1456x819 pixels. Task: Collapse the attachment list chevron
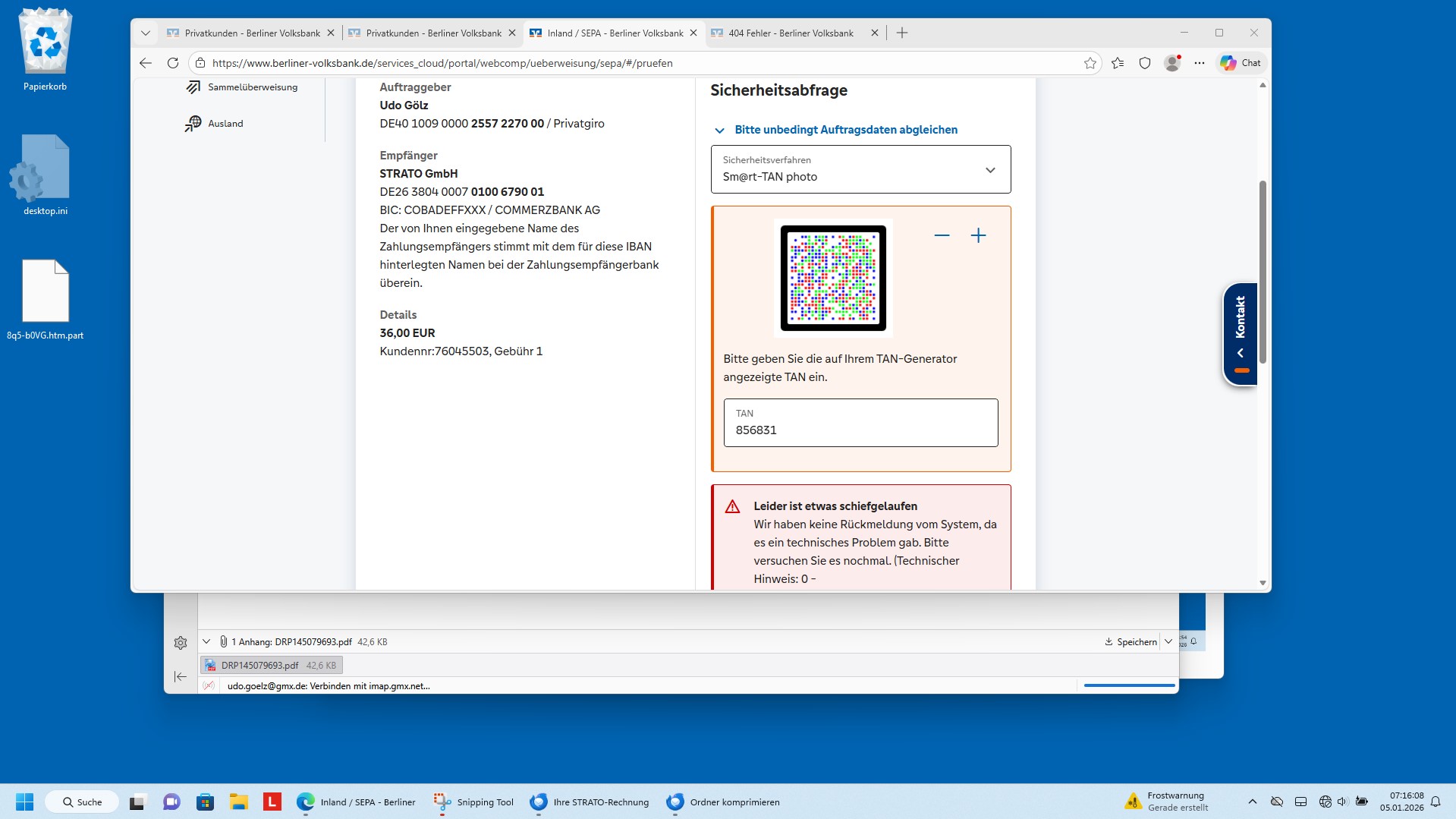tap(206, 641)
